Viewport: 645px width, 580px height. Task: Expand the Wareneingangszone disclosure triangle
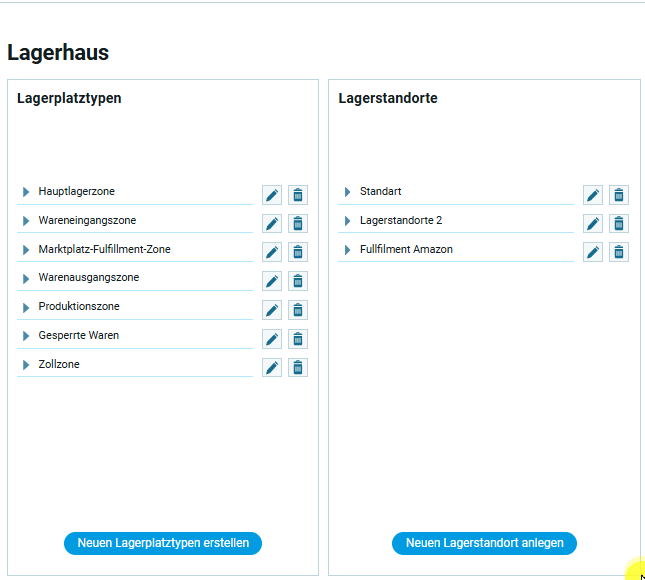26,221
